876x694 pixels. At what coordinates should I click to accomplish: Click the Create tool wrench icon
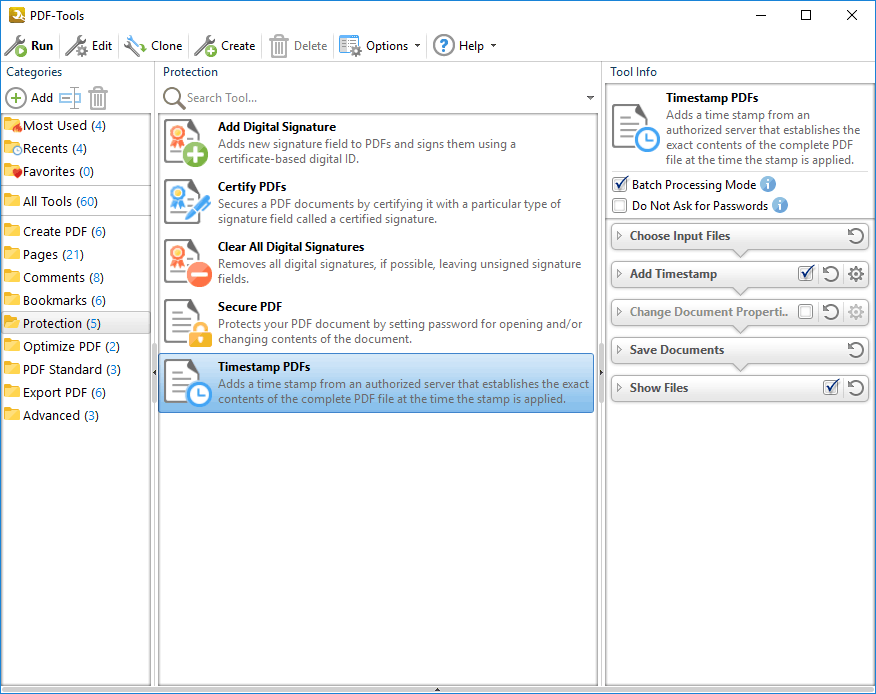pyautogui.click(x=205, y=46)
